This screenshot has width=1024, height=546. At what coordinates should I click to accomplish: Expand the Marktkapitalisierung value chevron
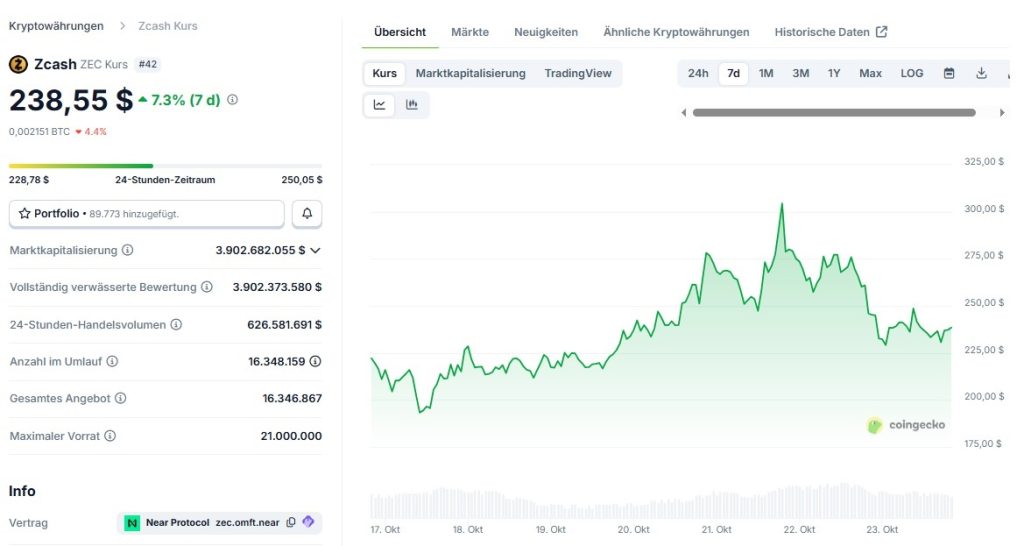pos(315,250)
